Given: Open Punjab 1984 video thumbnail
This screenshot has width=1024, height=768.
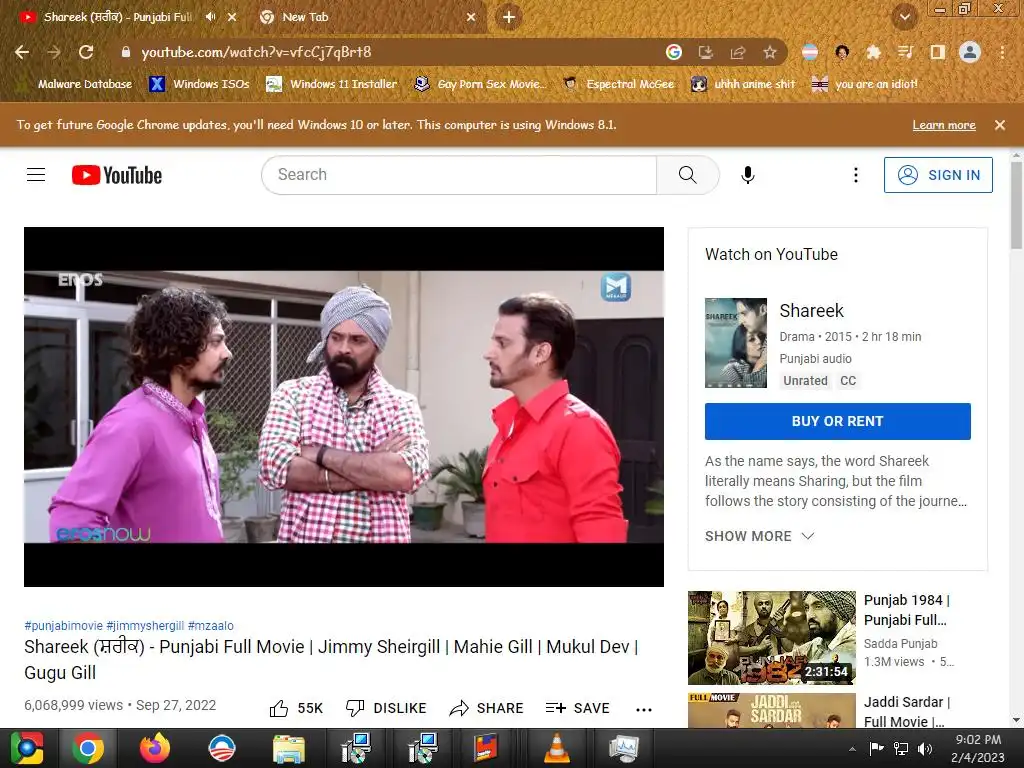Looking at the screenshot, I should click(x=772, y=638).
